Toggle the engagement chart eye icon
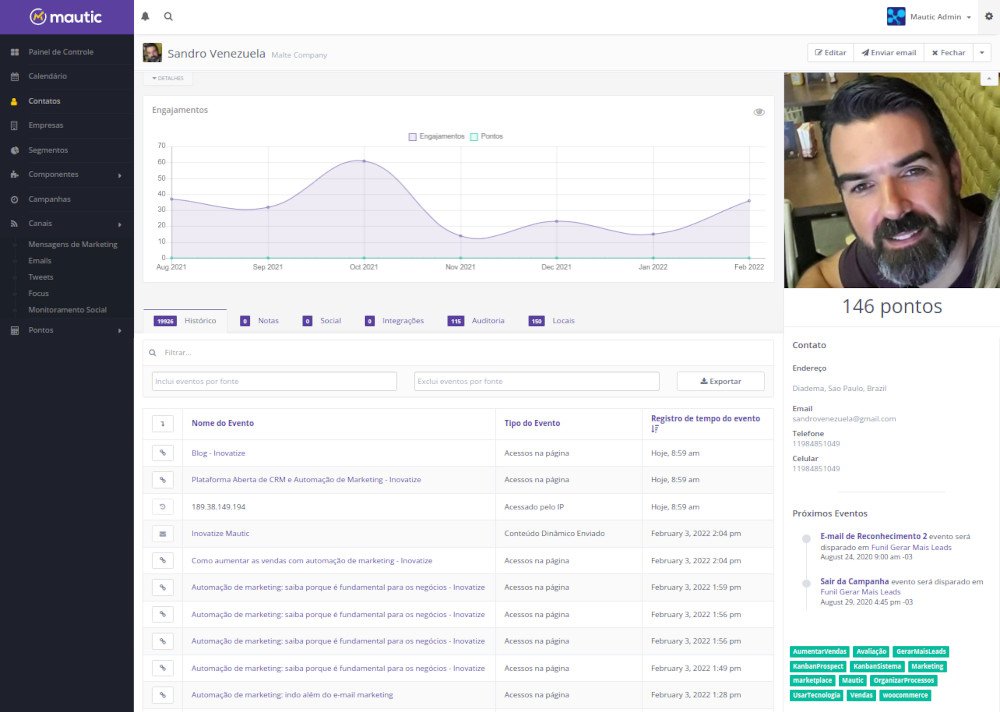Screen dimensions: 1000x712 (x=759, y=112)
